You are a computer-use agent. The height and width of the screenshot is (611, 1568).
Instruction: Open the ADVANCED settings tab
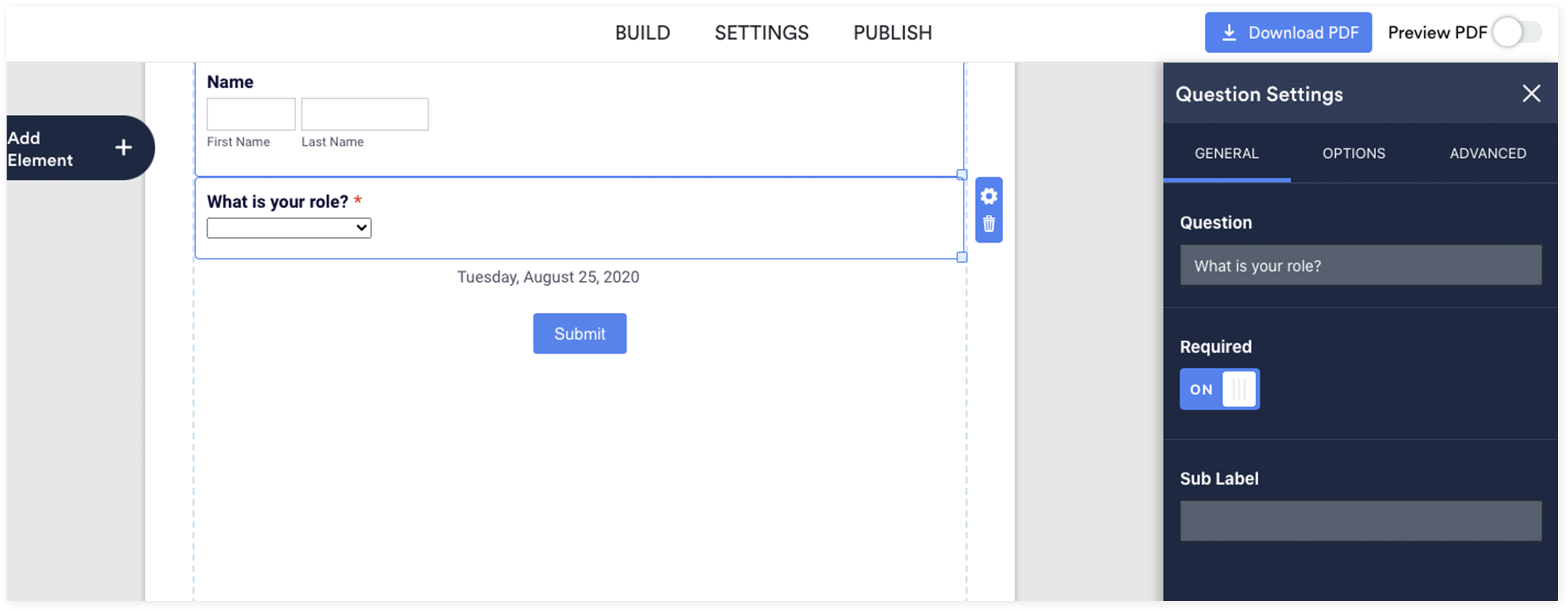[1487, 153]
